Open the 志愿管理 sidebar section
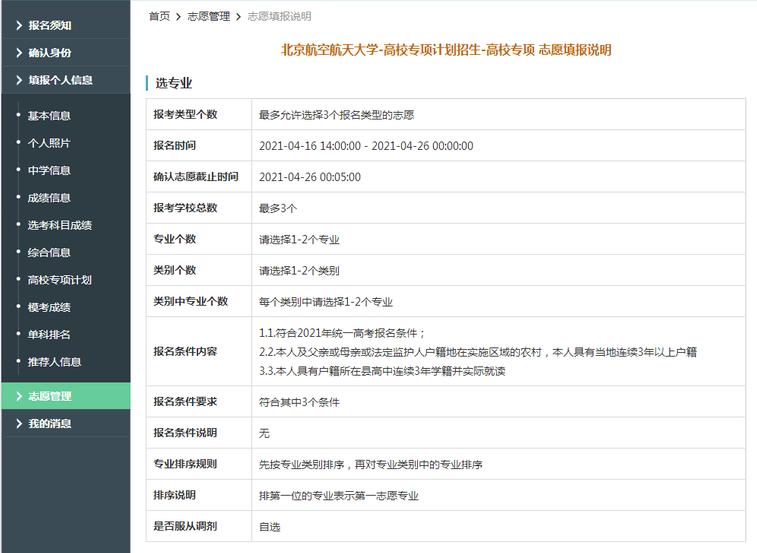Image resolution: width=757 pixels, height=553 pixels. click(66, 396)
